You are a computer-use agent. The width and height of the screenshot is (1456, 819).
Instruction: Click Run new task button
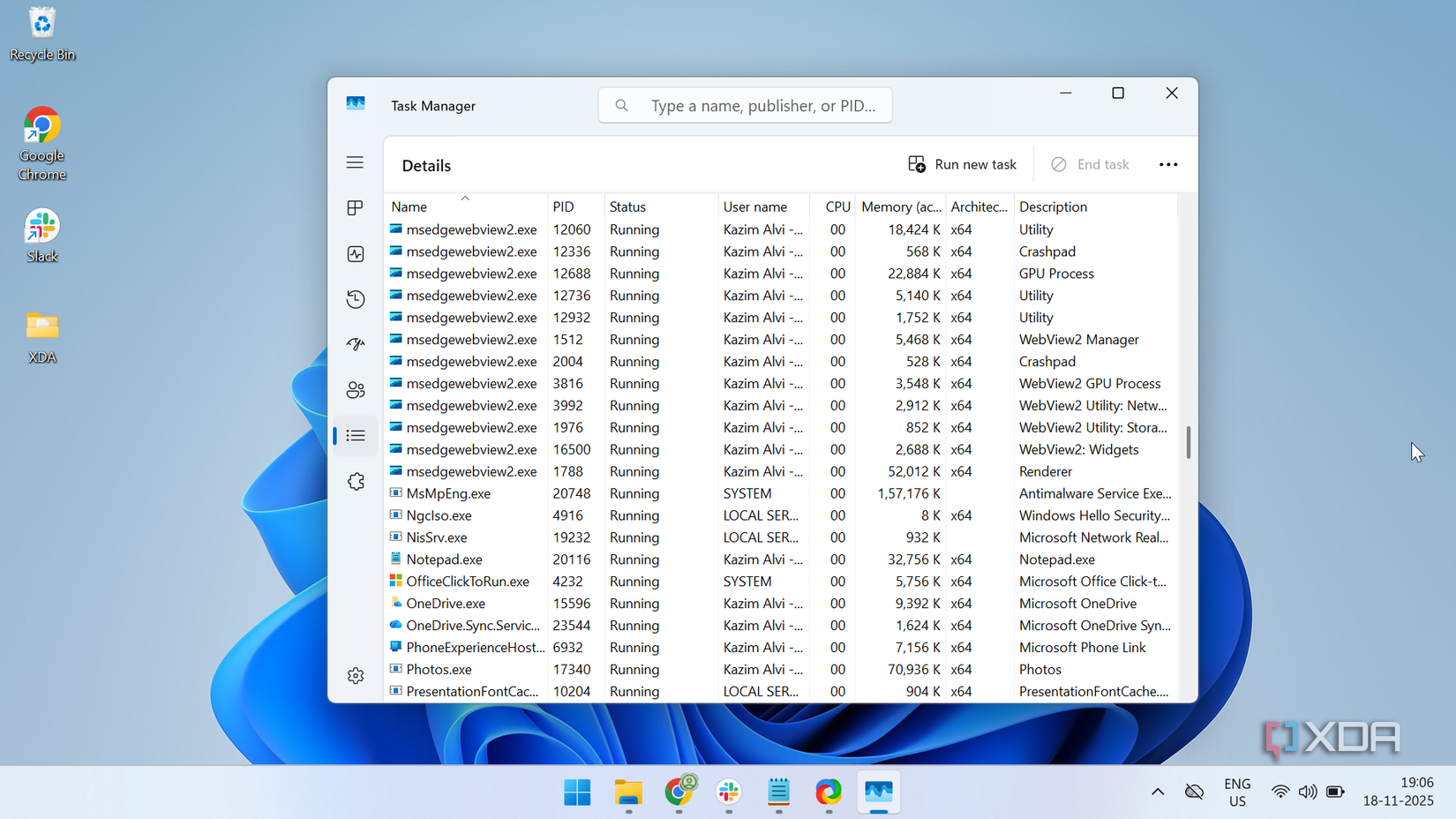click(x=963, y=165)
